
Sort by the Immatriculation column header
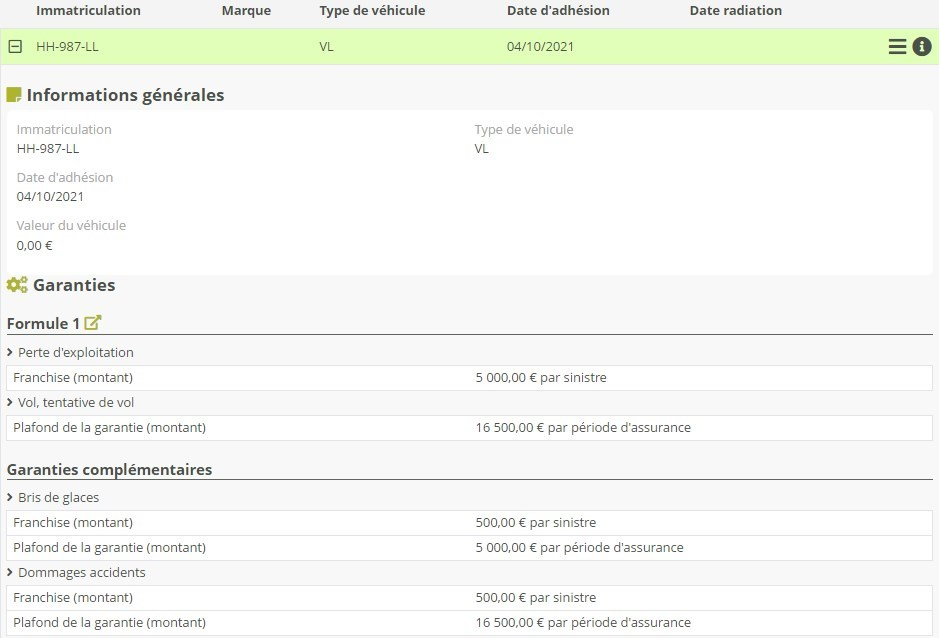(88, 11)
